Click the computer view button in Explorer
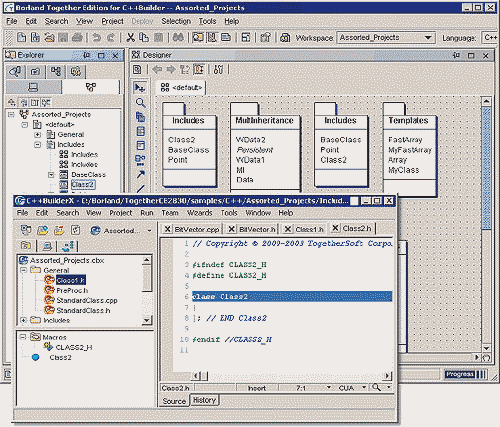The width and height of the screenshot is (500, 427). (33, 87)
